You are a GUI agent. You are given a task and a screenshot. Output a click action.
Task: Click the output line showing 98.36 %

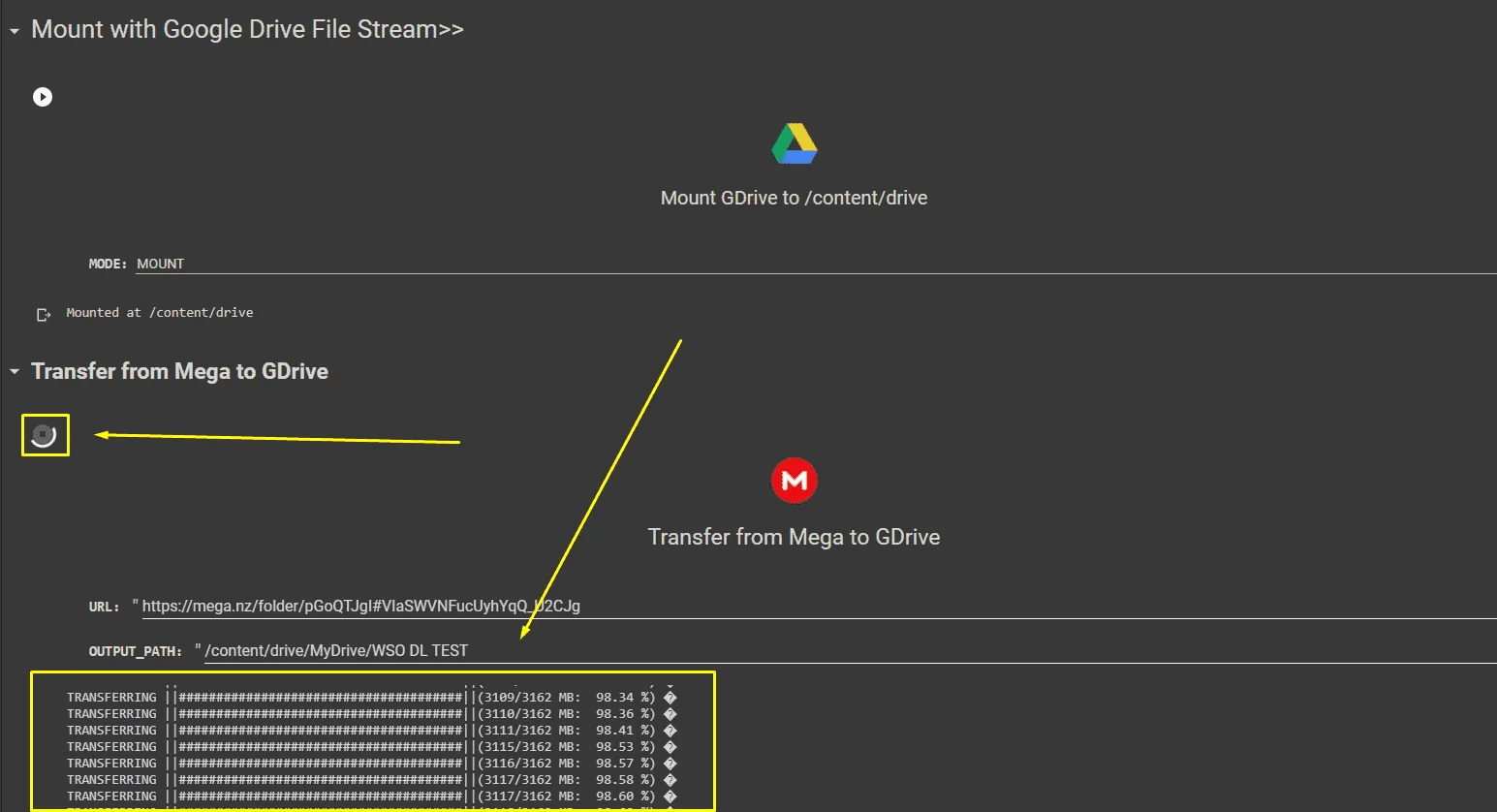tap(372, 714)
